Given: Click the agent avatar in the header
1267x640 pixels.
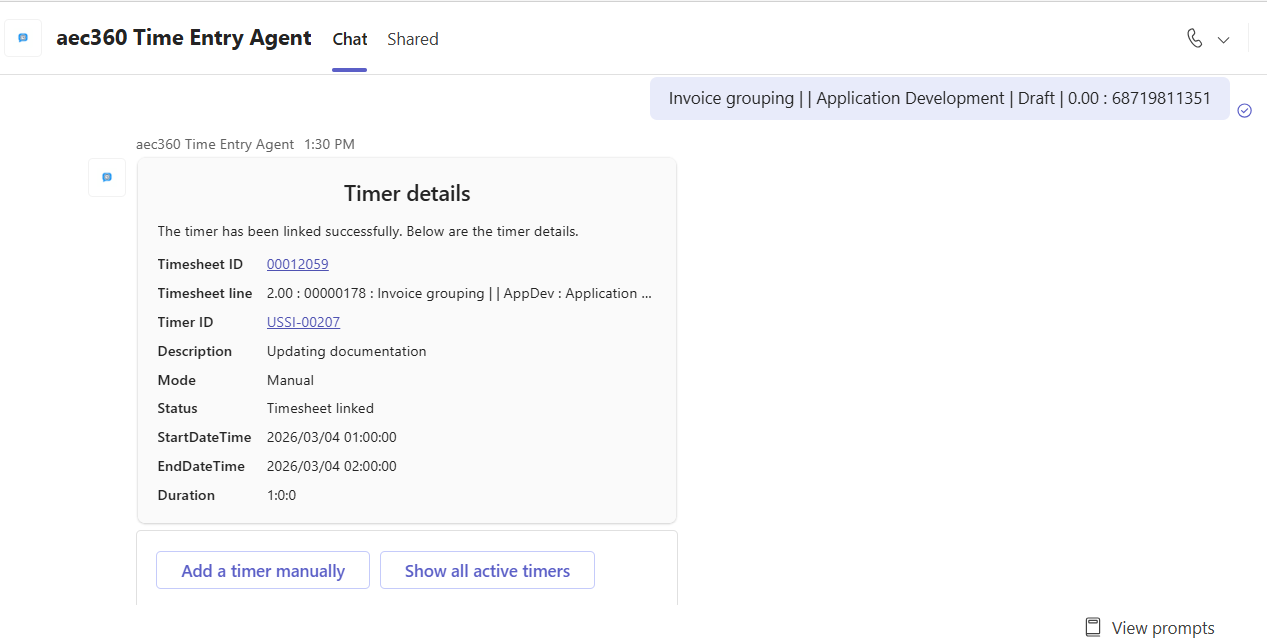Looking at the screenshot, I should [x=23, y=38].
